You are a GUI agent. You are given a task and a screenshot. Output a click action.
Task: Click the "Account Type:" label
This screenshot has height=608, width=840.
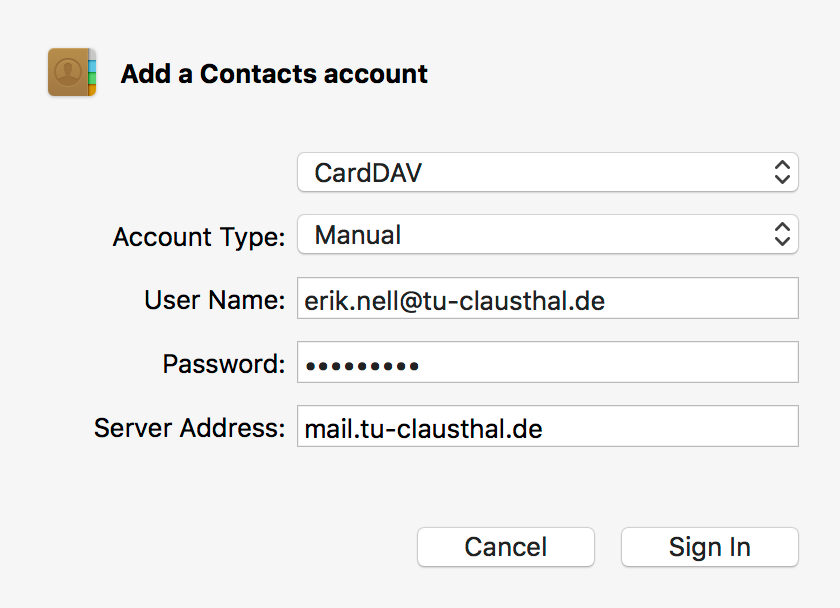[x=199, y=237]
